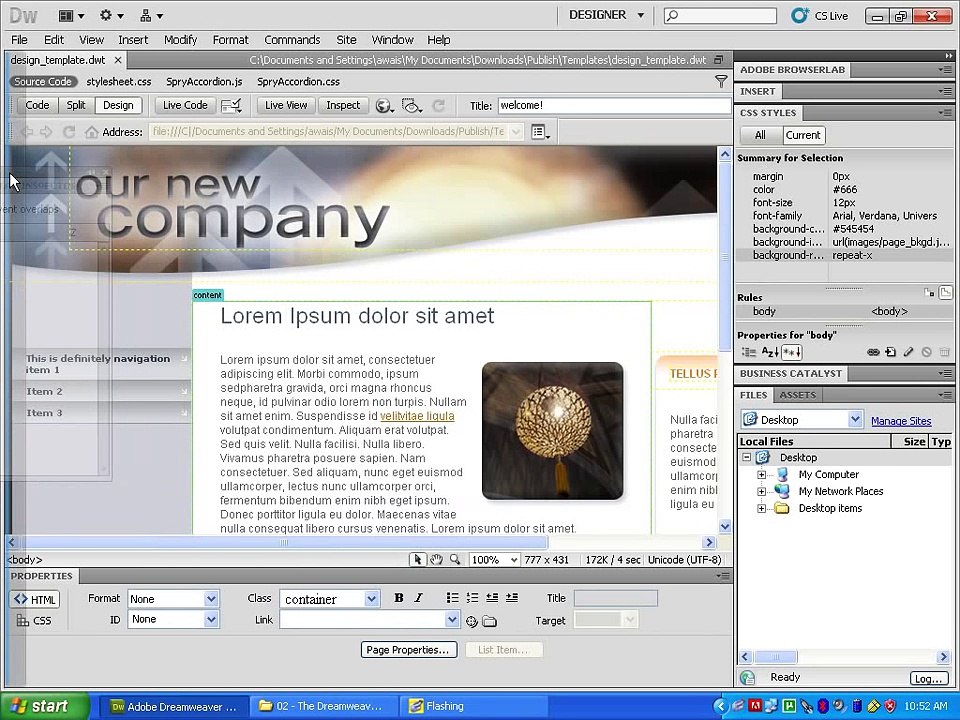960x720 pixels.
Task: Open the Site menu
Action: point(346,40)
